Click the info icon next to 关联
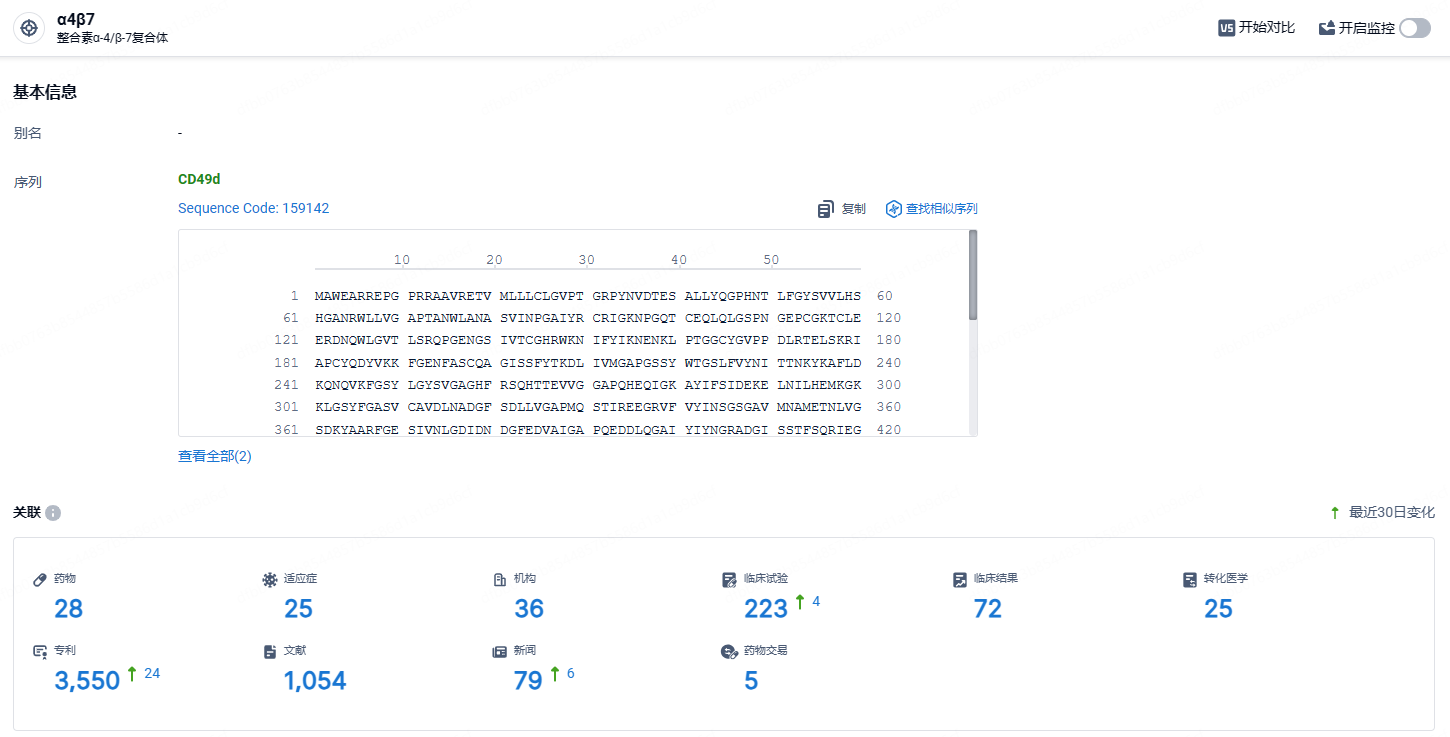The height and width of the screenshot is (737, 1450). (53, 513)
